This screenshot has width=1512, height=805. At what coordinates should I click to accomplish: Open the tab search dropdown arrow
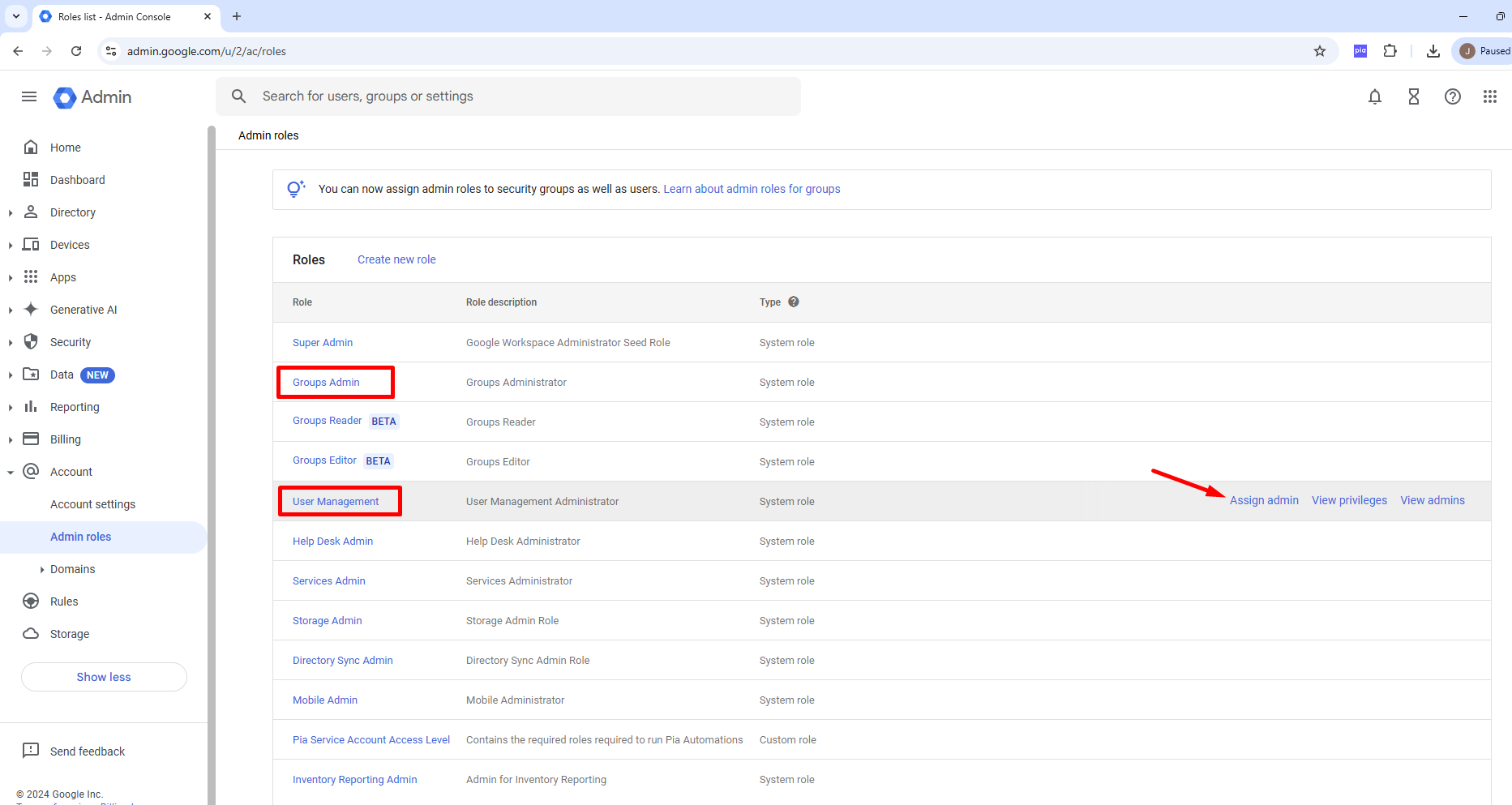[x=16, y=16]
